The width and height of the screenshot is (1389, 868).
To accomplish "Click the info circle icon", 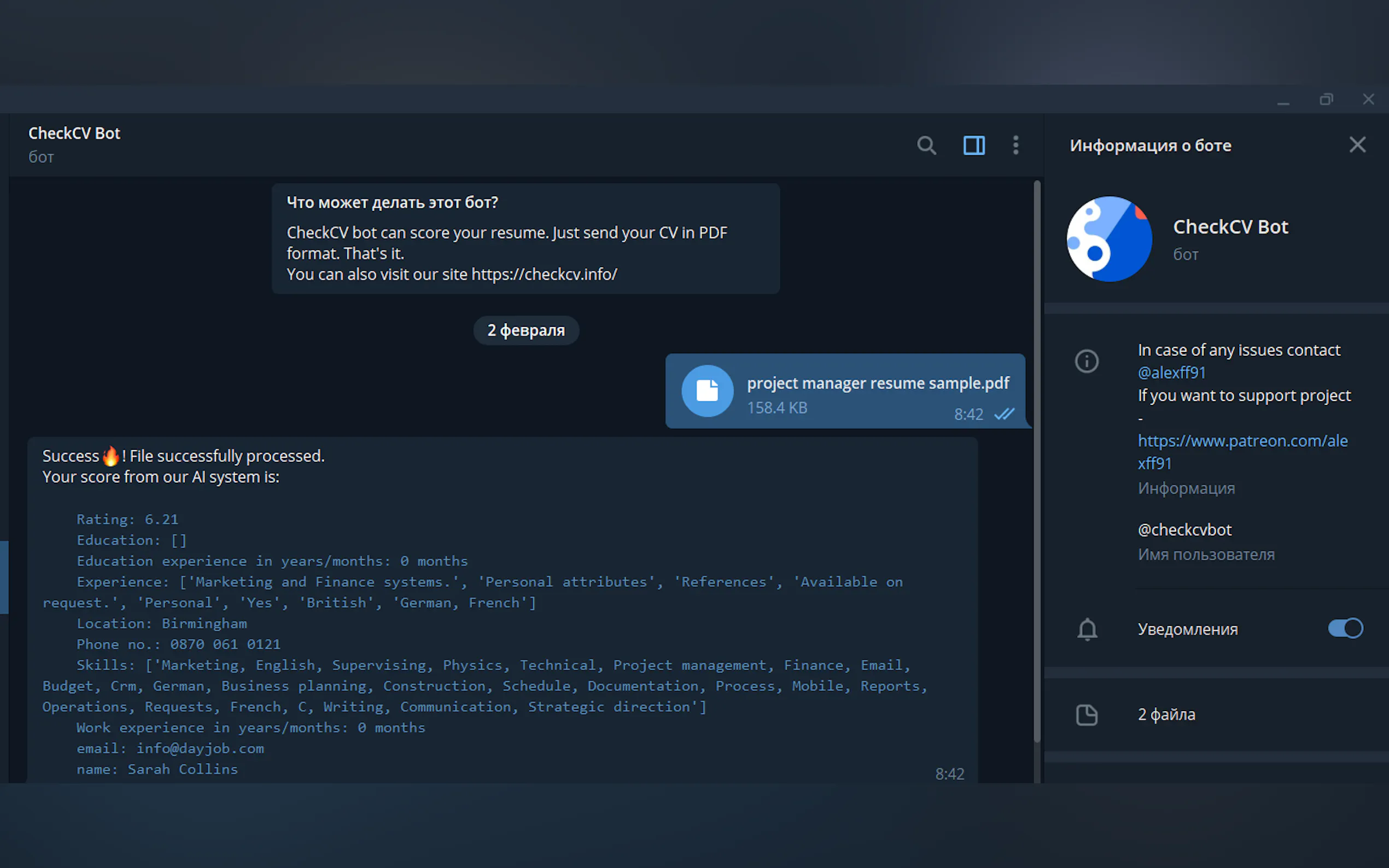I will click(1087, 361).
